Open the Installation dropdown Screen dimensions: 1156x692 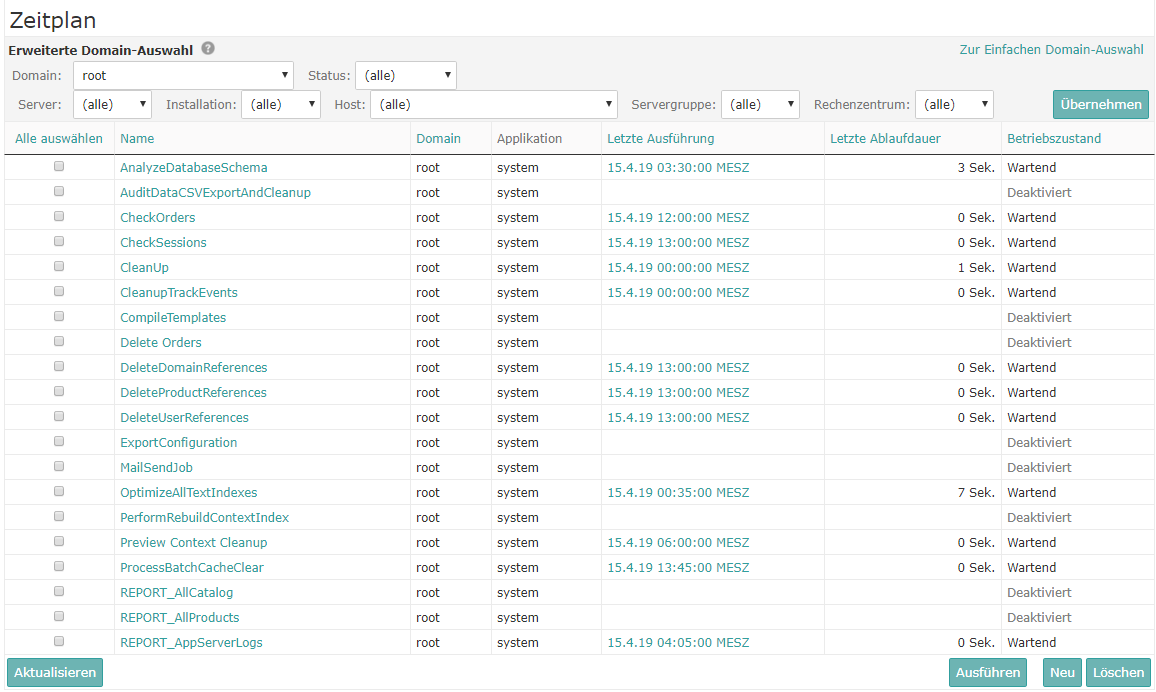point(280,104)
